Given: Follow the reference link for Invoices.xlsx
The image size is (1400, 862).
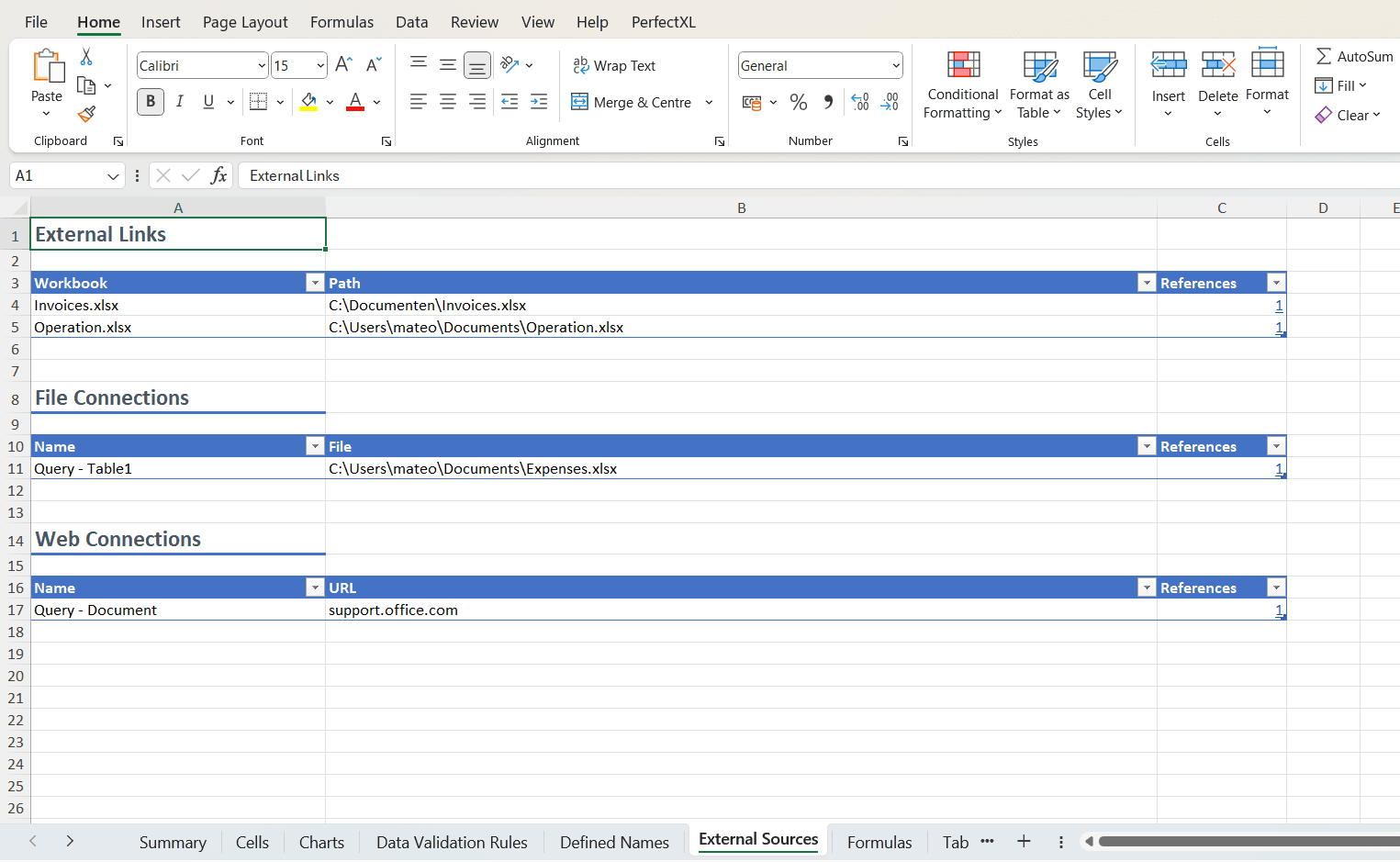Looking at the screenshot, I should tap(1279, 305).
